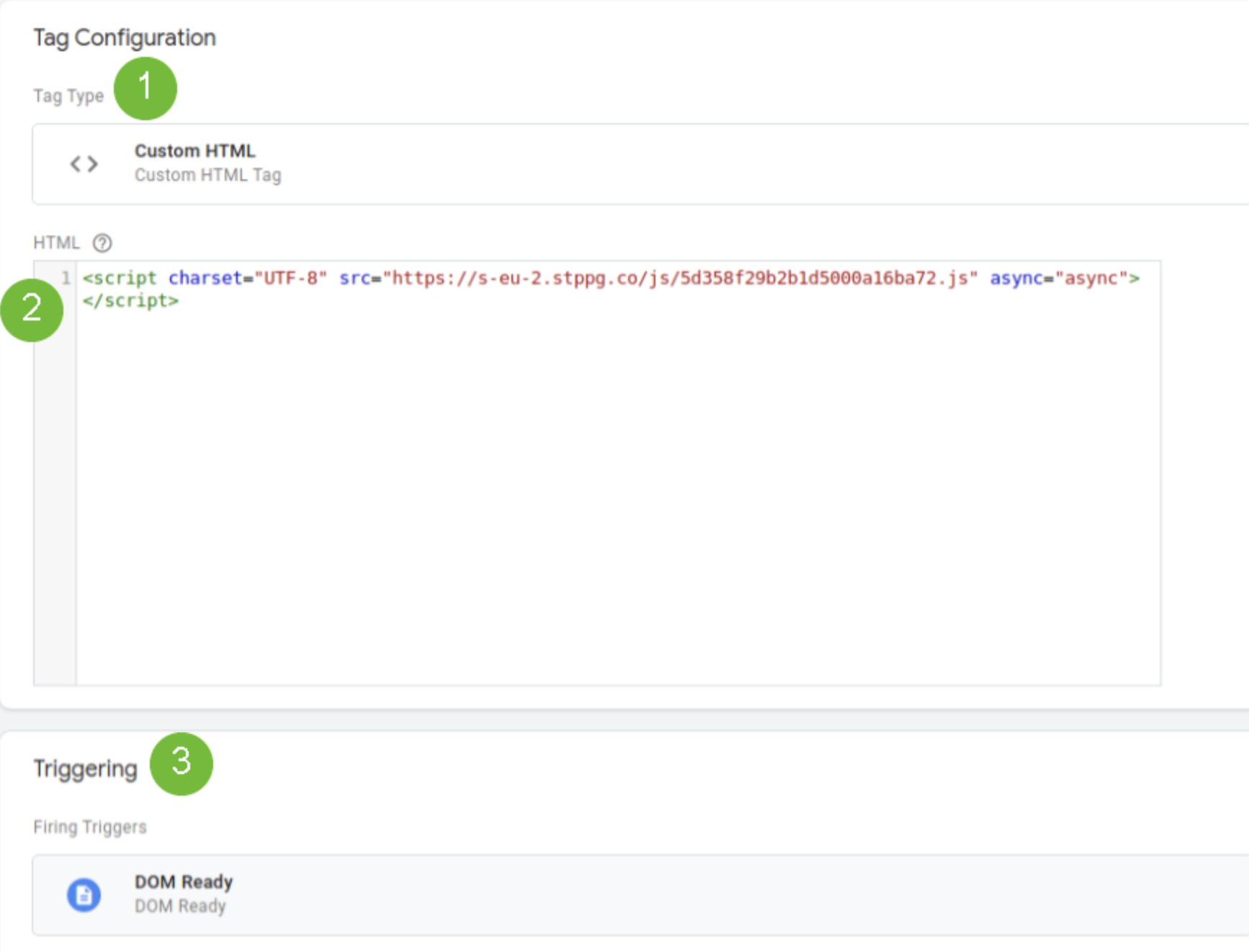Image resolution: width=1249 pixels, height=952 pixels.
Task: Click the blue DOM Ready trigger icon
Action: (x=84, y=895)
